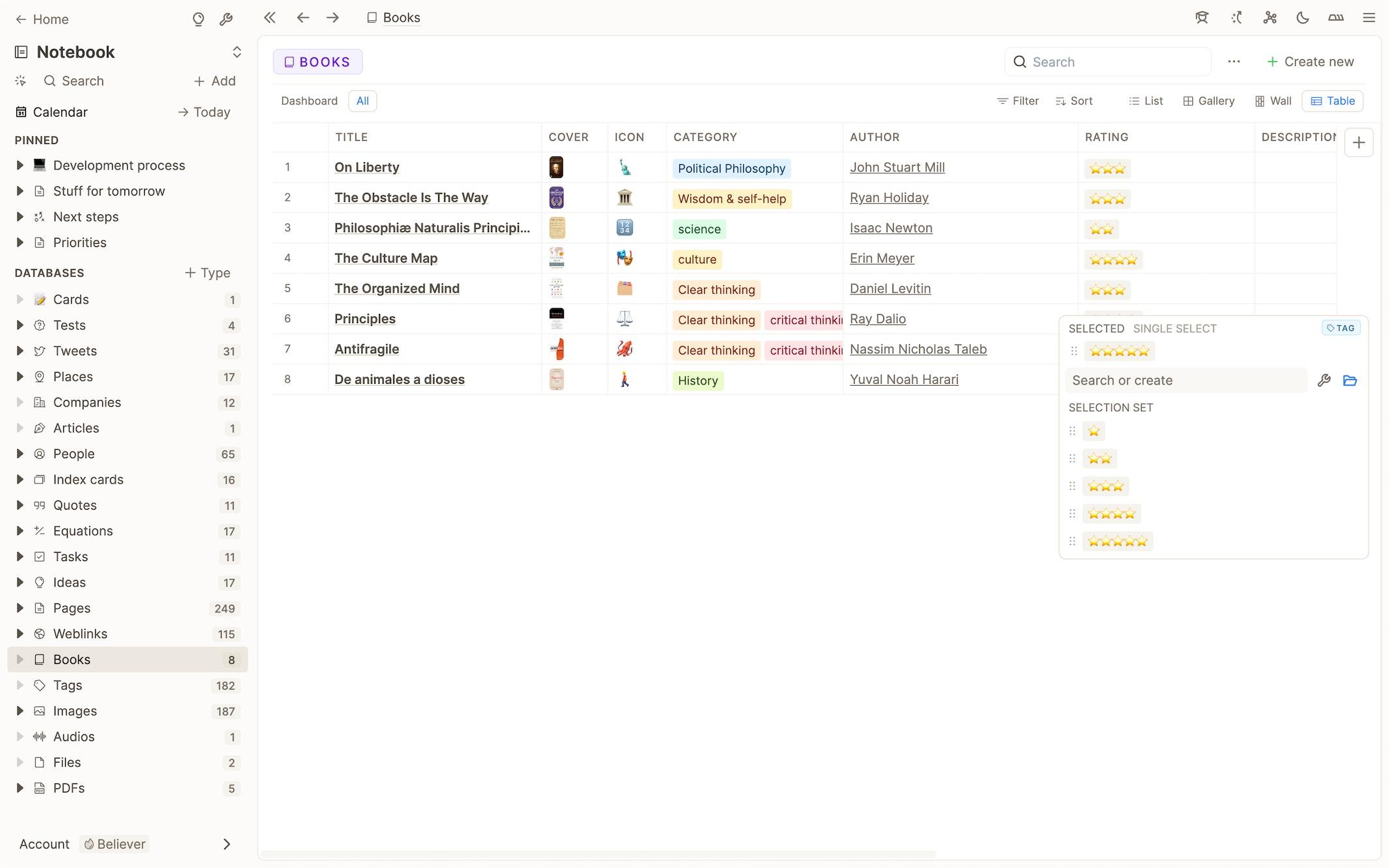The height and width of the screenshot is (868, 1390).
Task: Click the open book icon in the top bar
Action: point(1336,18)
